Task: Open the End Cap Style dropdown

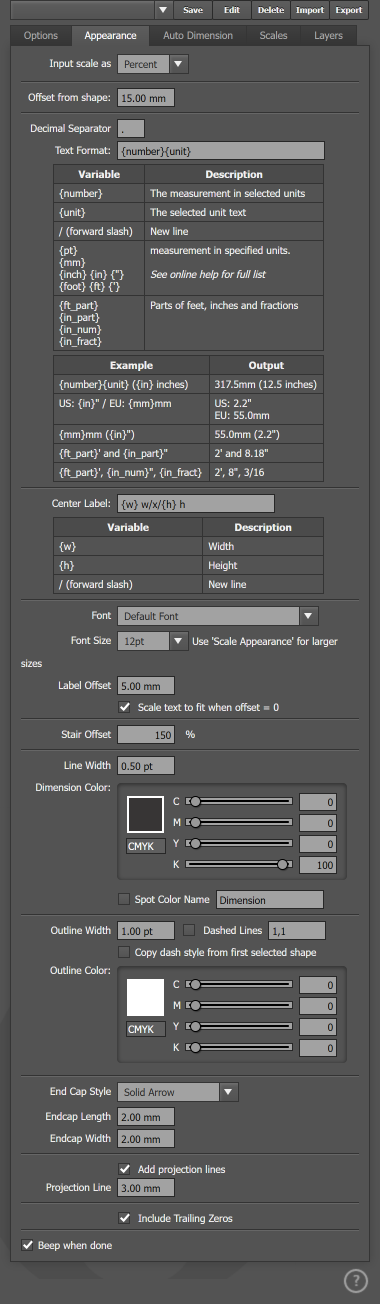Action: pos(179,1092)
